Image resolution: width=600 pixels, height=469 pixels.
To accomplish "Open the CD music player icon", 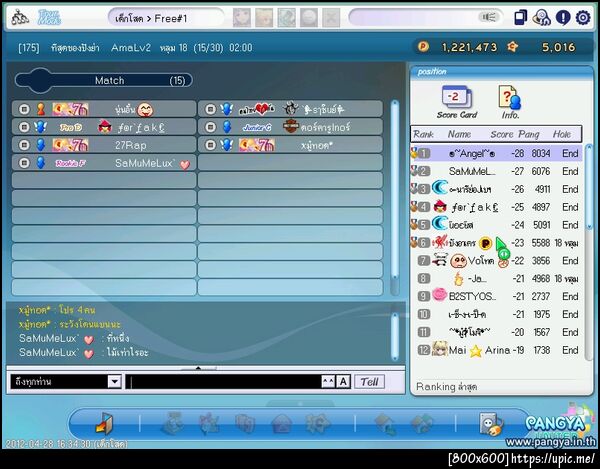I will (541, 18).
